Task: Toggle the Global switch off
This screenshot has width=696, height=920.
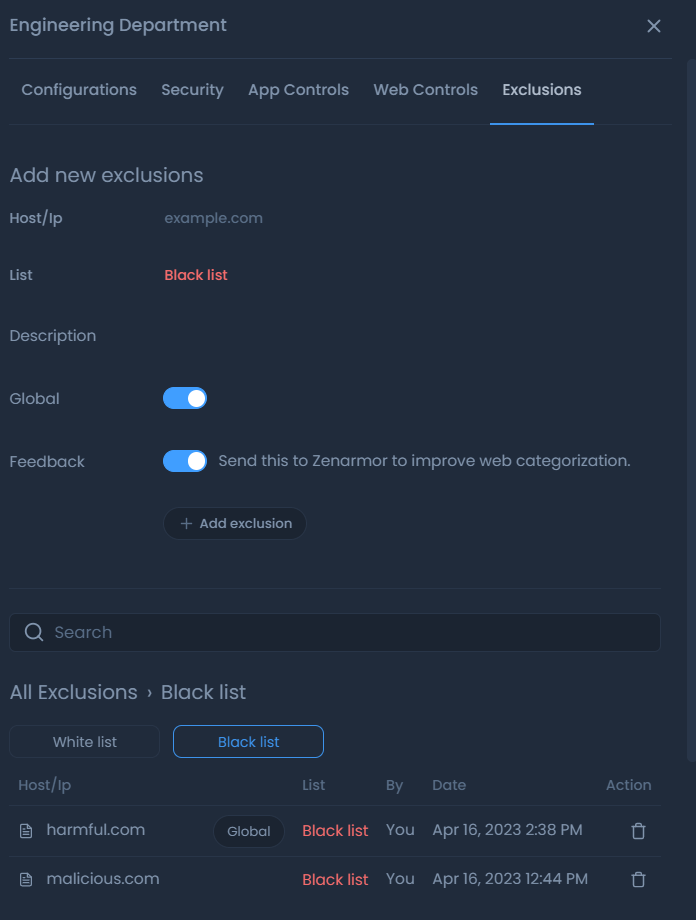Action: tap(185, 398)
